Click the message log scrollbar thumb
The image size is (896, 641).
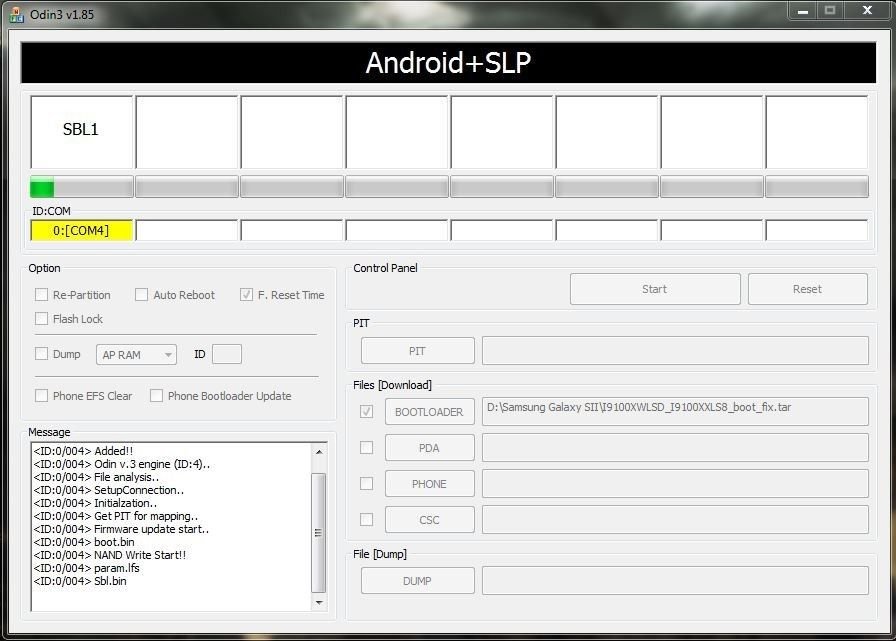click(x=318, y=532)
